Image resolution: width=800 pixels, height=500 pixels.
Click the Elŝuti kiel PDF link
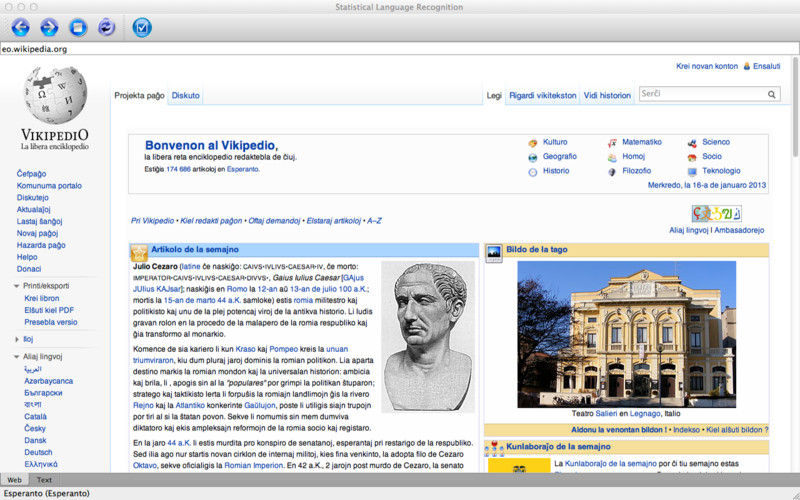tap(49, 310)
